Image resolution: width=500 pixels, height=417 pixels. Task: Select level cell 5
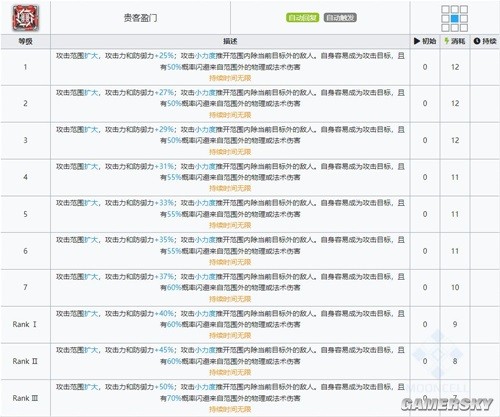(x=25, y=214)
